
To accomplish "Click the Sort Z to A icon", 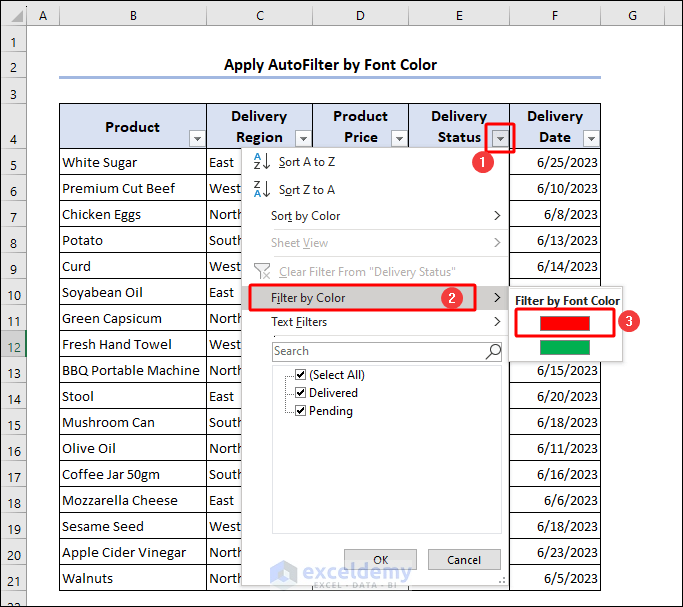I will click(262, 189).
